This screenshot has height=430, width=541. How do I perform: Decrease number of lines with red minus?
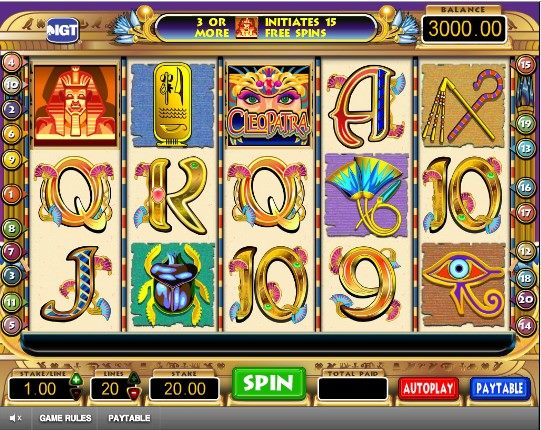134,393
